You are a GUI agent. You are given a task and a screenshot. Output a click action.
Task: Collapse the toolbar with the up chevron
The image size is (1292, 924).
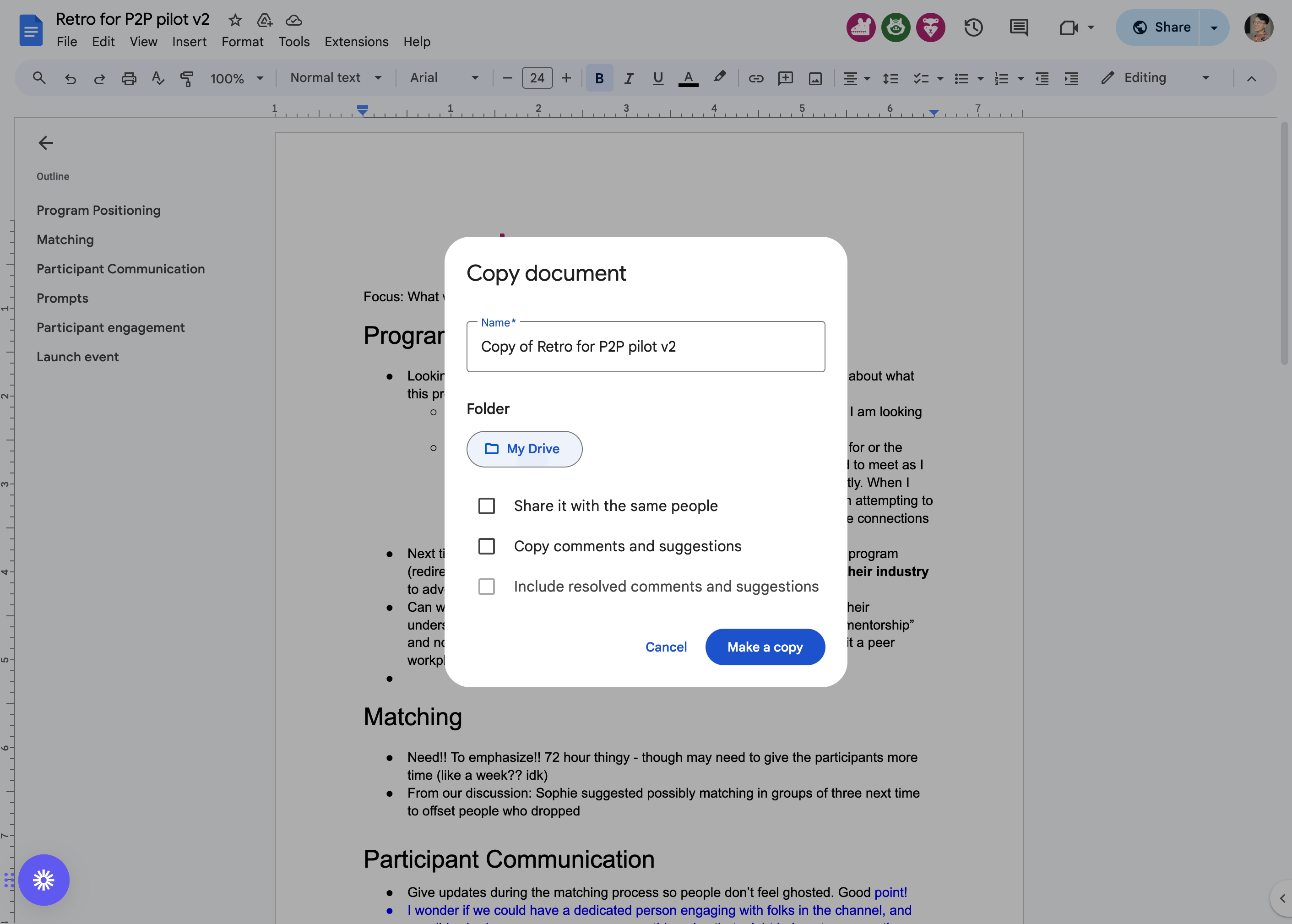click(1251, 78)
